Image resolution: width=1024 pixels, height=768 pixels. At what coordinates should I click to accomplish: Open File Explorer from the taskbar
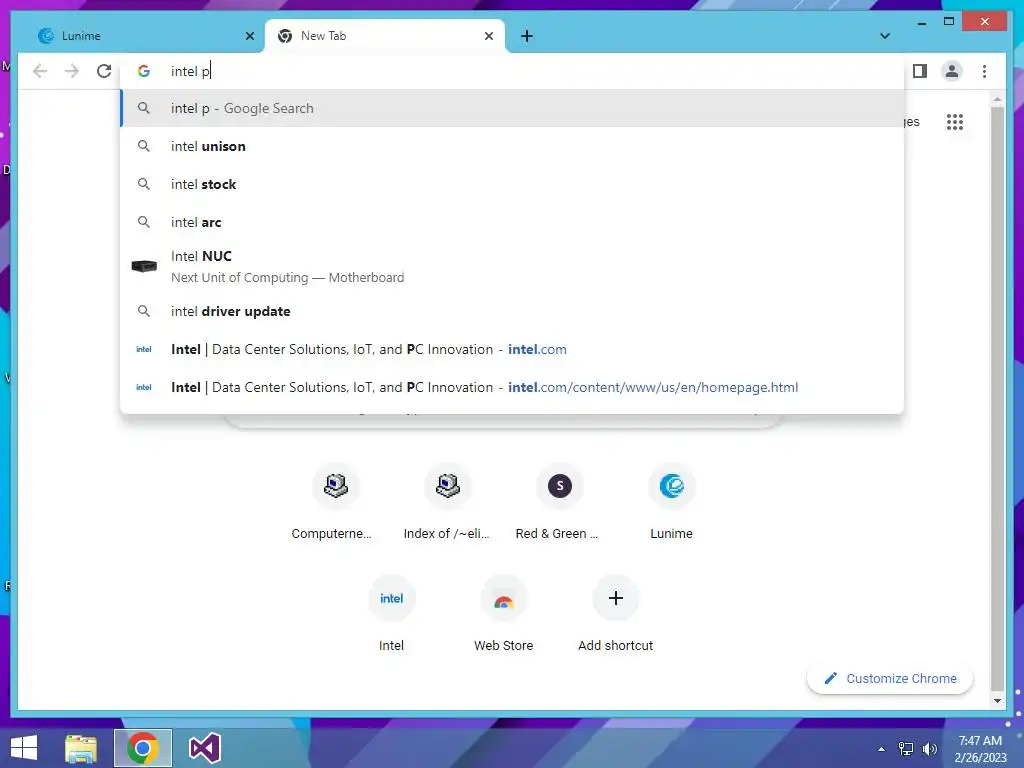pos(81,748)
